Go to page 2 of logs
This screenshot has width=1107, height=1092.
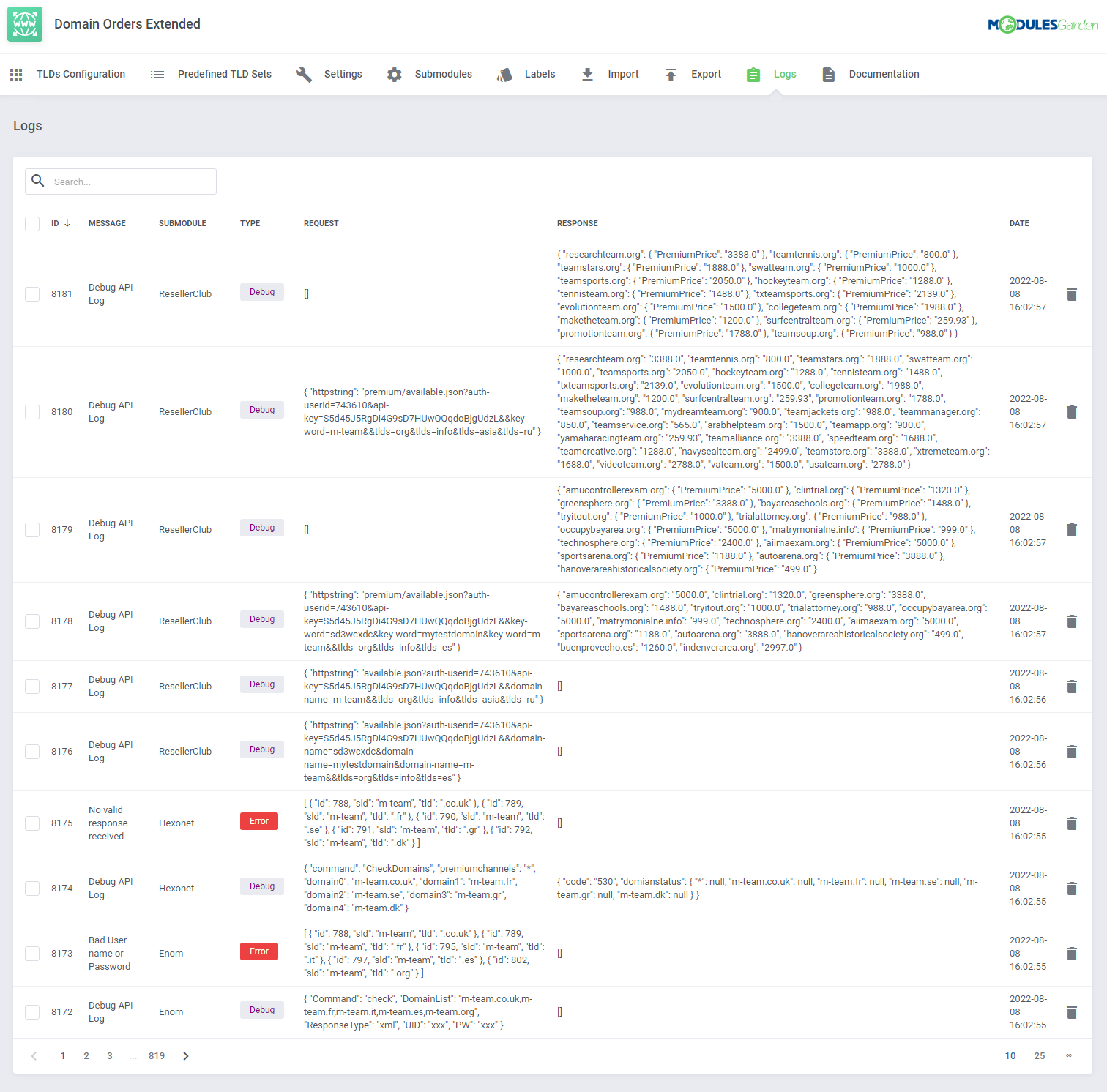(86, 1056)
